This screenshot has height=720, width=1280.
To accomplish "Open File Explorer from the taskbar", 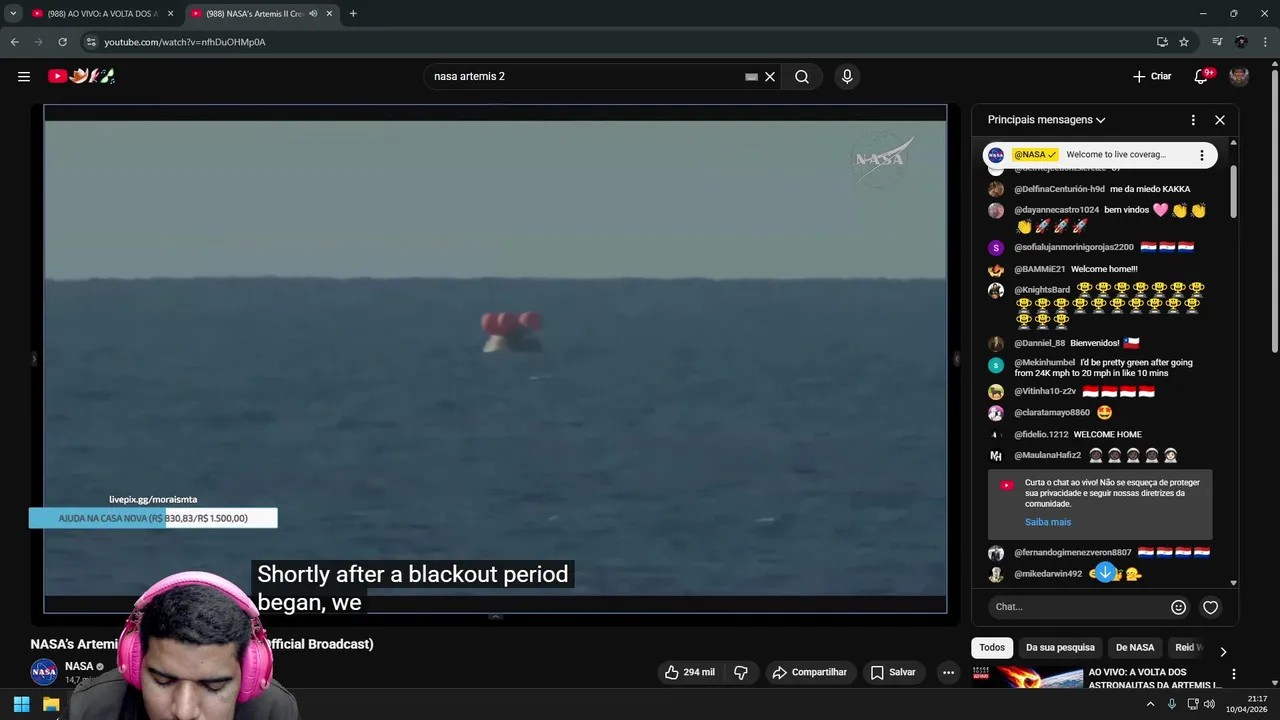I will 51,704.
